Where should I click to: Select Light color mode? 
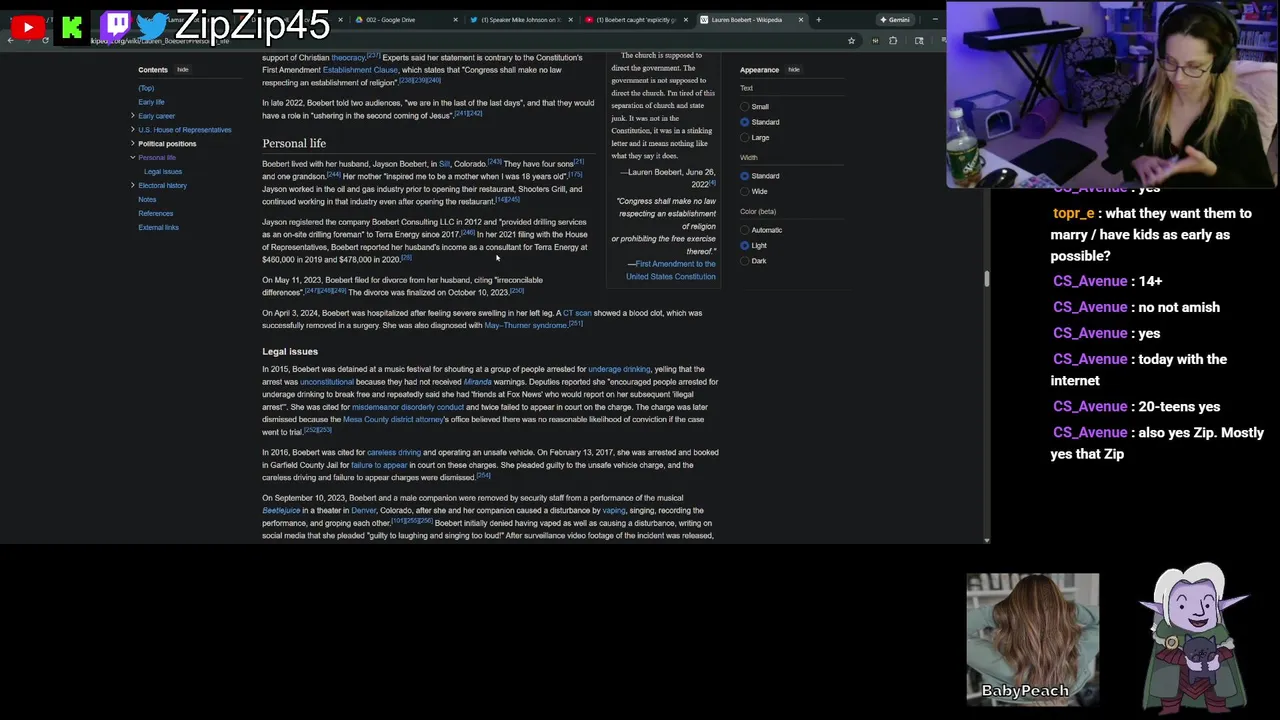(744, 246)
